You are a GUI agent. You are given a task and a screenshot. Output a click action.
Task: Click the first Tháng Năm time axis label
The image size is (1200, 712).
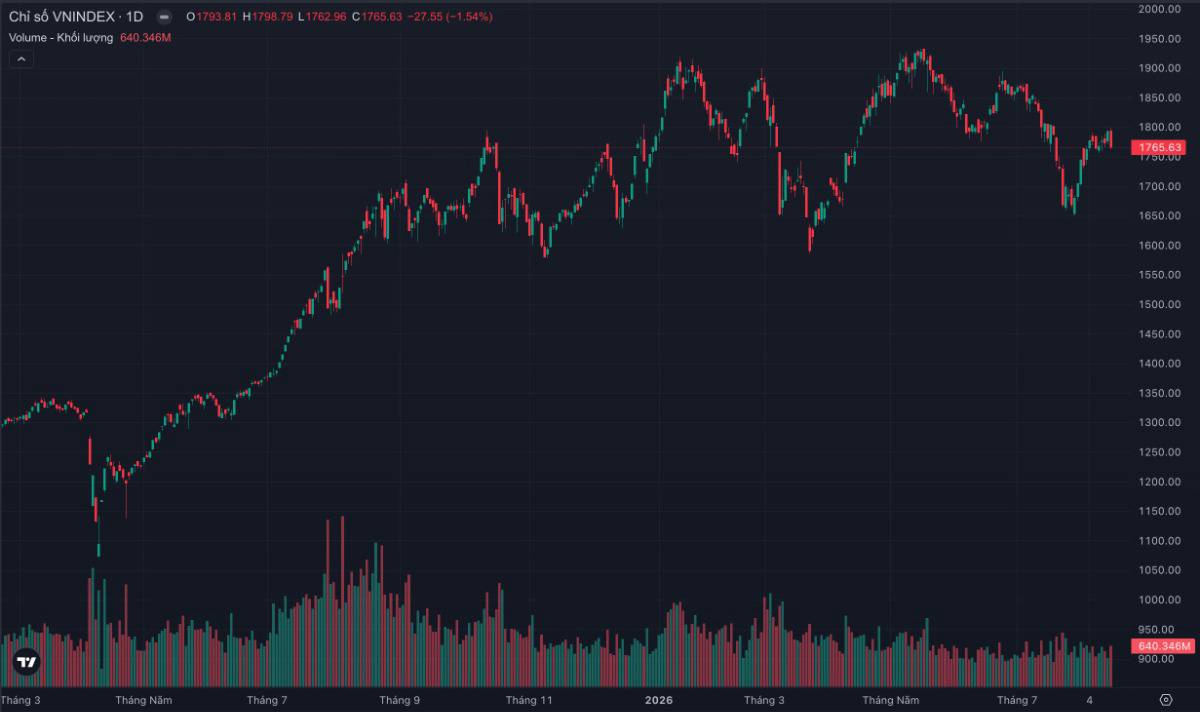(x=145, y=700)
